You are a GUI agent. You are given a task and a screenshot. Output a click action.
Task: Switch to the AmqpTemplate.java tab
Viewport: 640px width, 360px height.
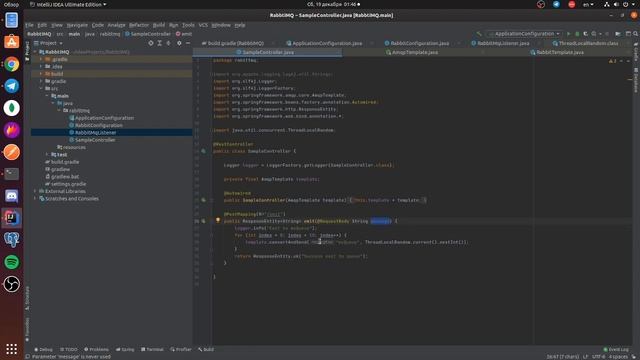pyautogui.click(x=411, y=52)
